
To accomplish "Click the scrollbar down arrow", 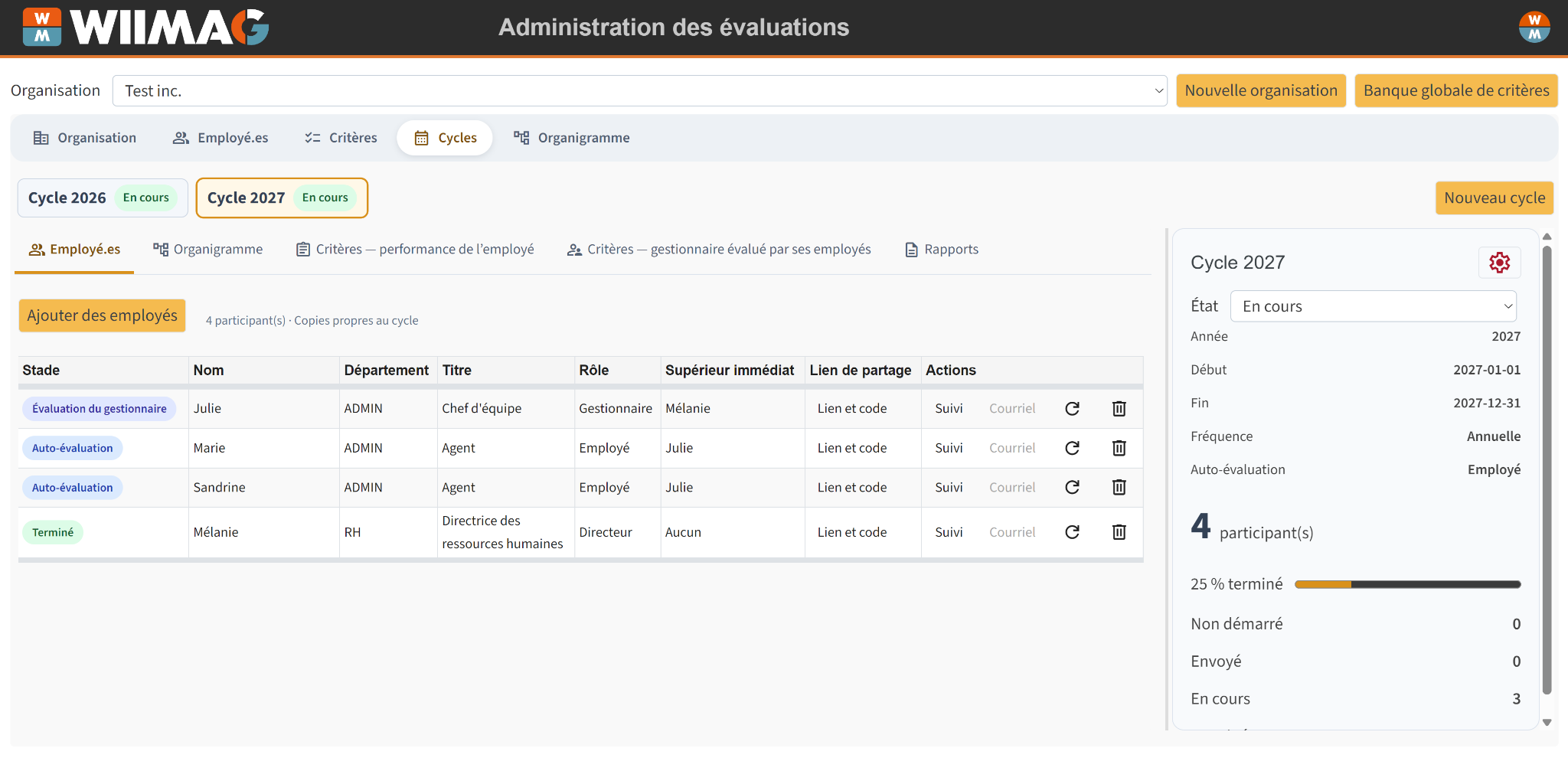I will (x=1547, y=723).
